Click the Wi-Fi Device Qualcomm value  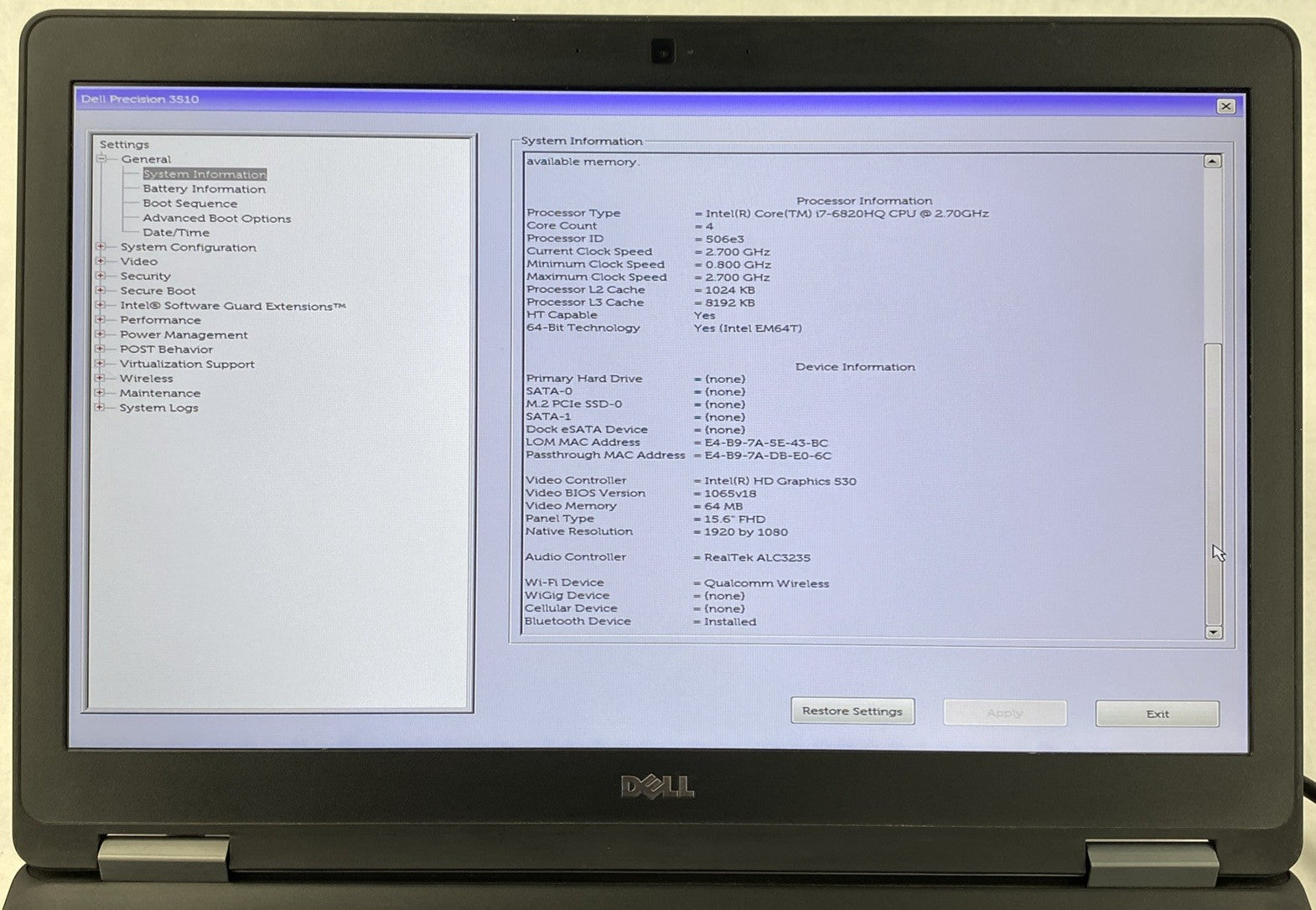click(x=766, y=583)
